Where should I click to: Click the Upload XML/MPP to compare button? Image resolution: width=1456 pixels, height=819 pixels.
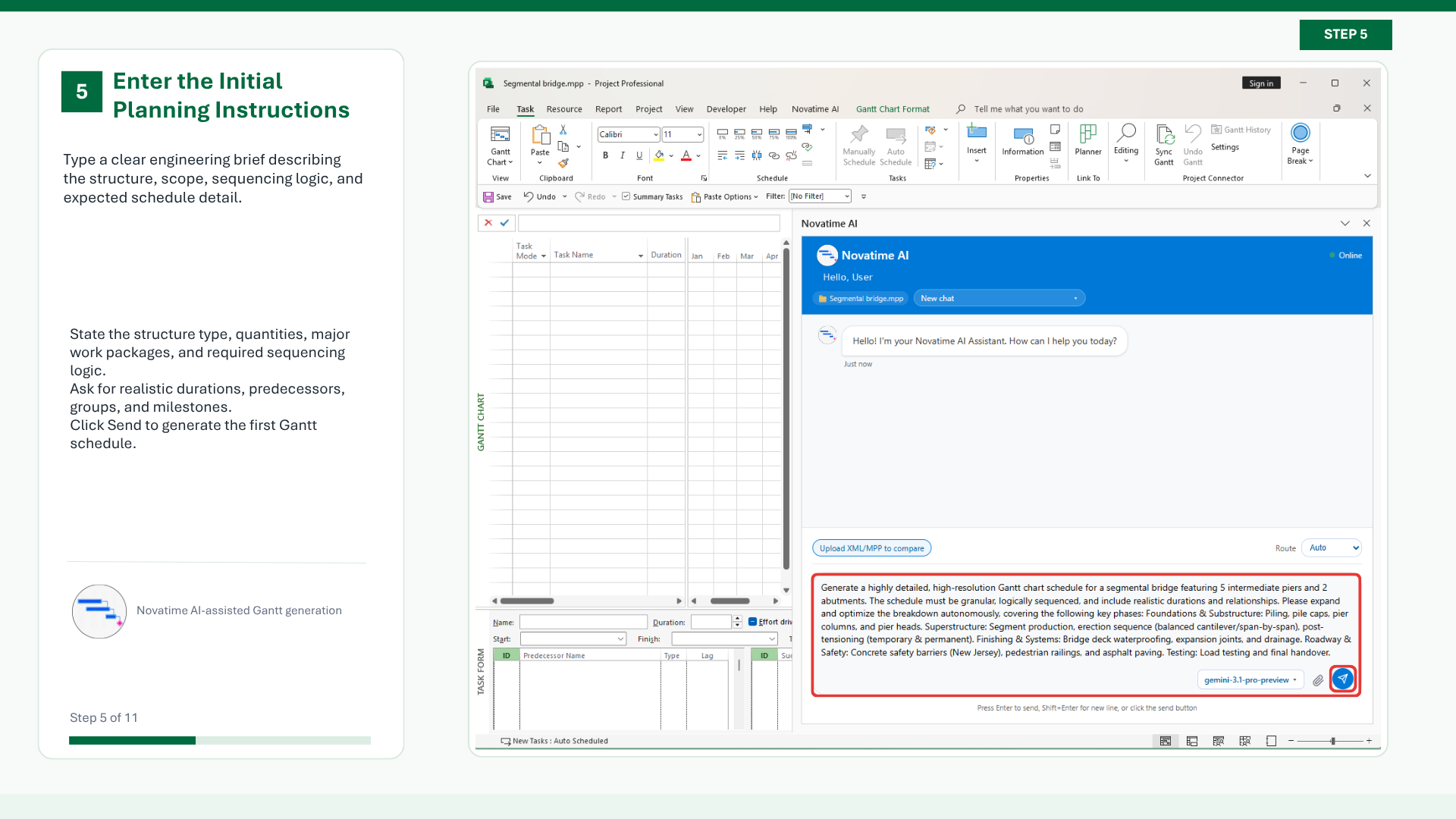(x=872, y=548)
